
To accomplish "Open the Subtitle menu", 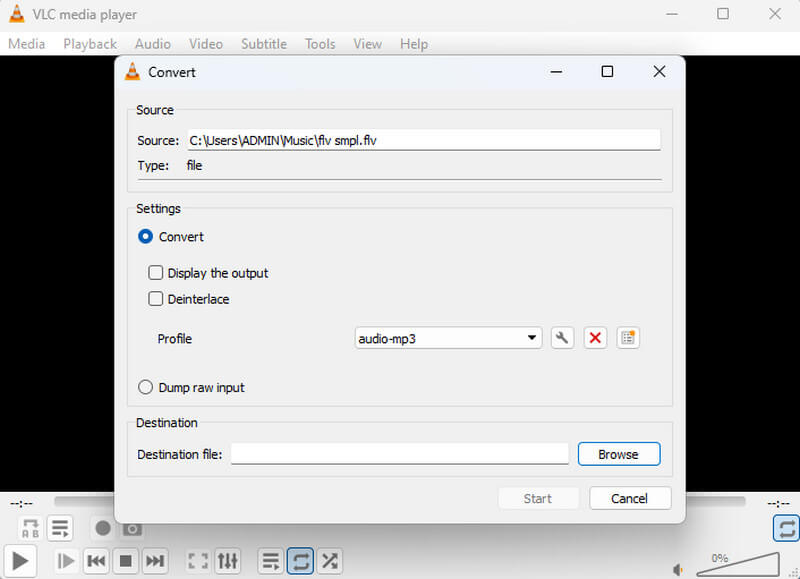I will pos(264,44).
